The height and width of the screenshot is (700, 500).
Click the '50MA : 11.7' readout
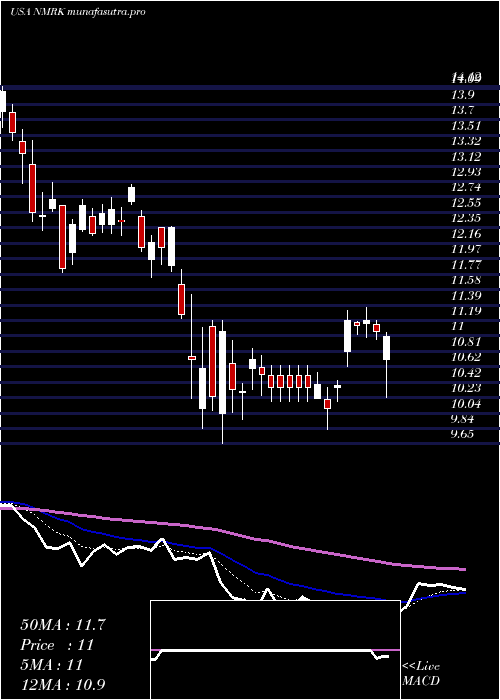click(63, 625)
